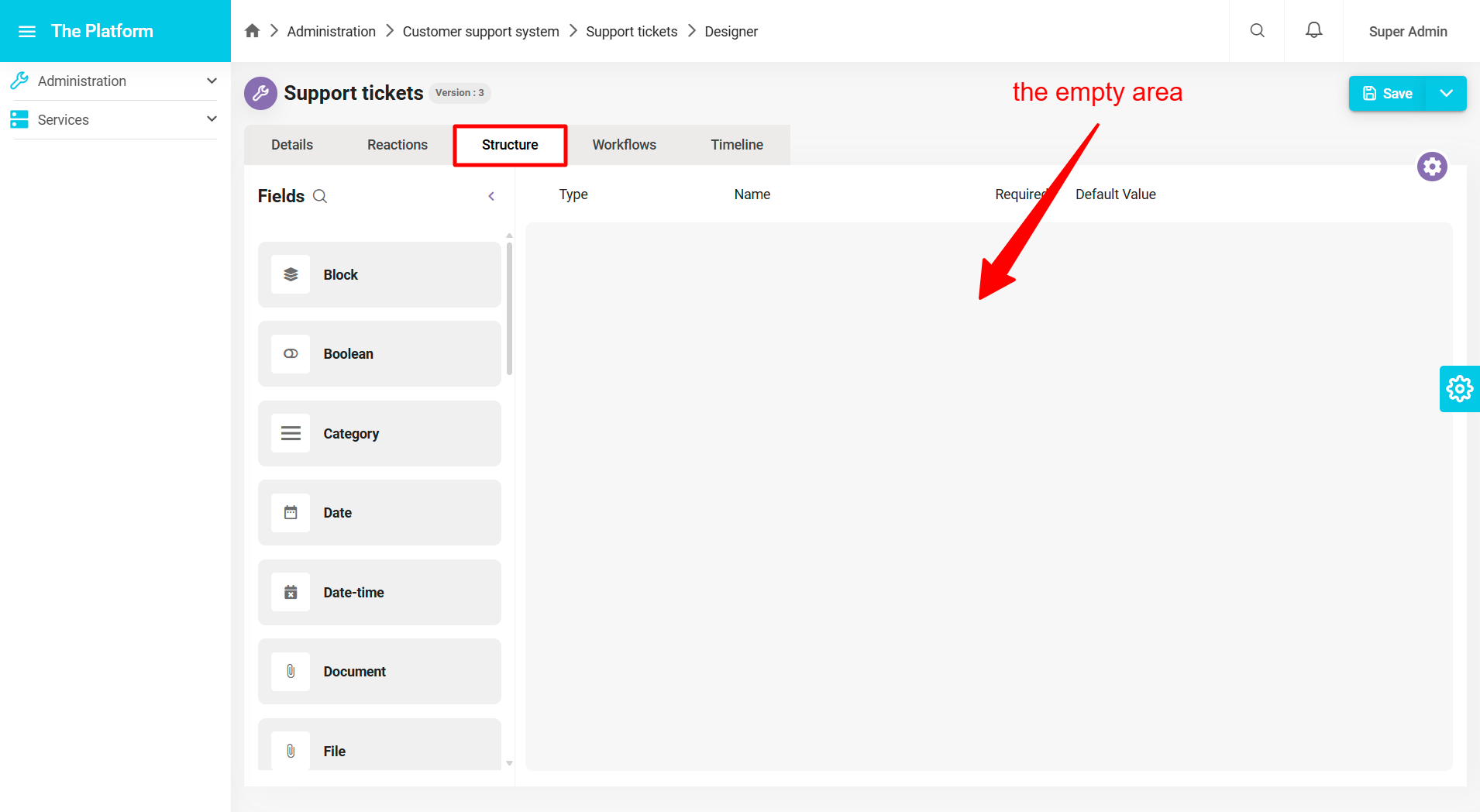This screenshot has width=1480, height=812.
Task: Search fields with magnifier icon
Action: click(320, 197)
